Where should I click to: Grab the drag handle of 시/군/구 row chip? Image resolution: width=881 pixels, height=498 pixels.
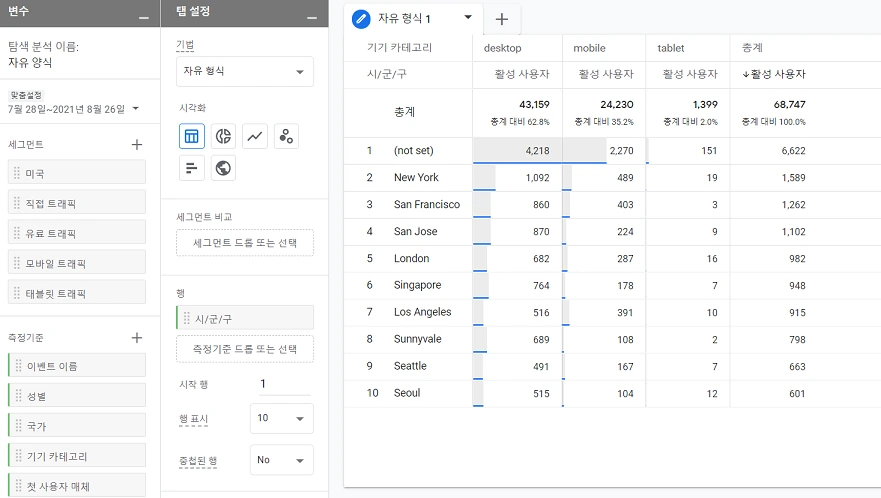tap(187, 318)
